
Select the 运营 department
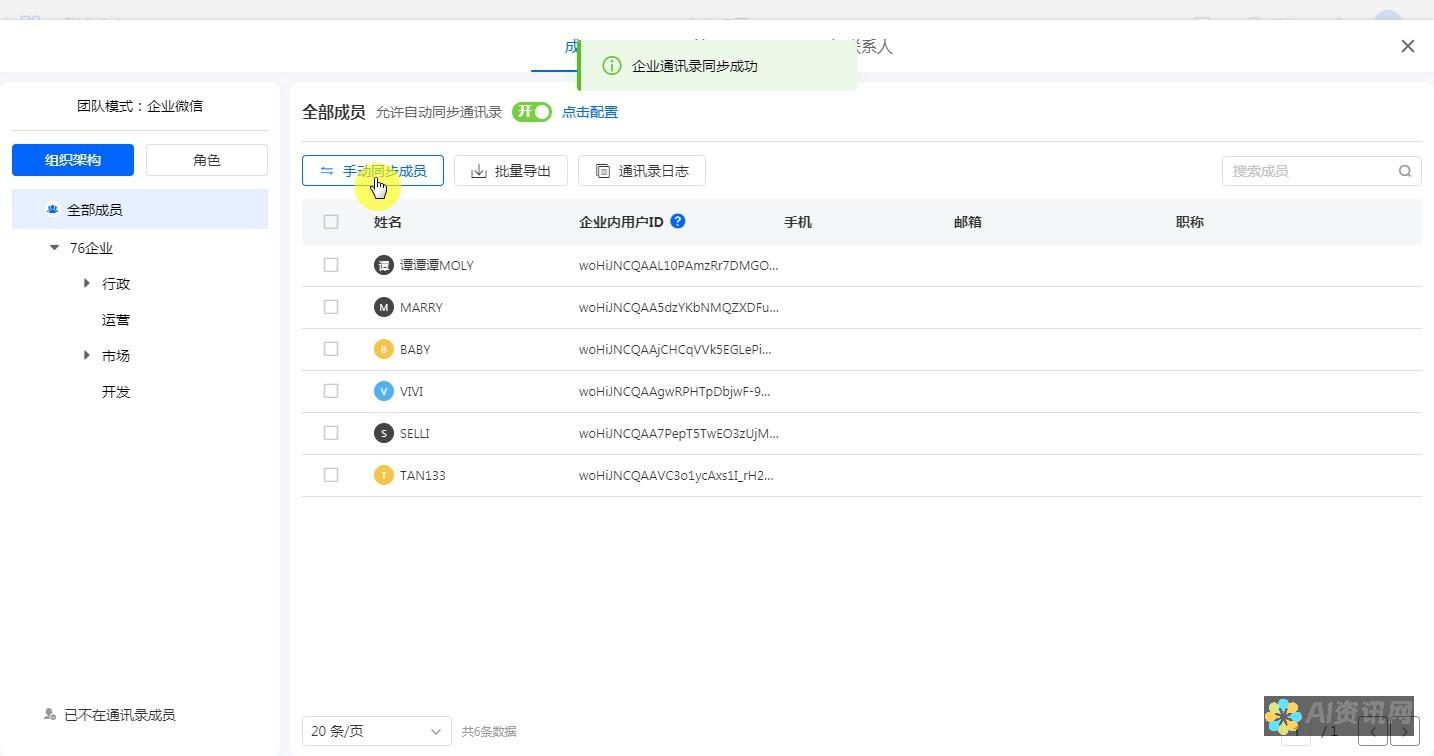(x=116, y=320)
